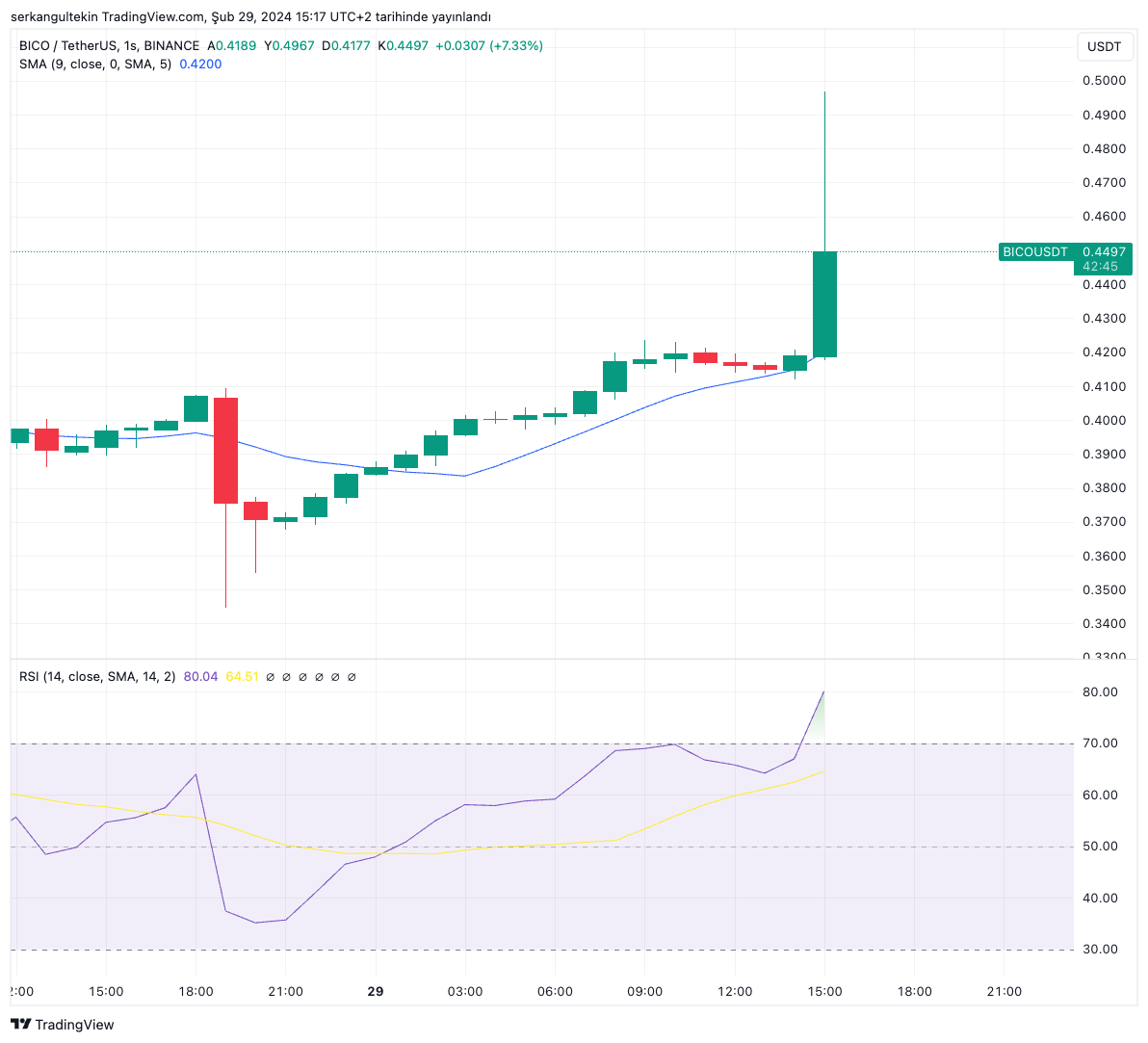Click the purple RSI value 80.04
This screenshot has height=1043, width=1148.
[x=200, y=677]
